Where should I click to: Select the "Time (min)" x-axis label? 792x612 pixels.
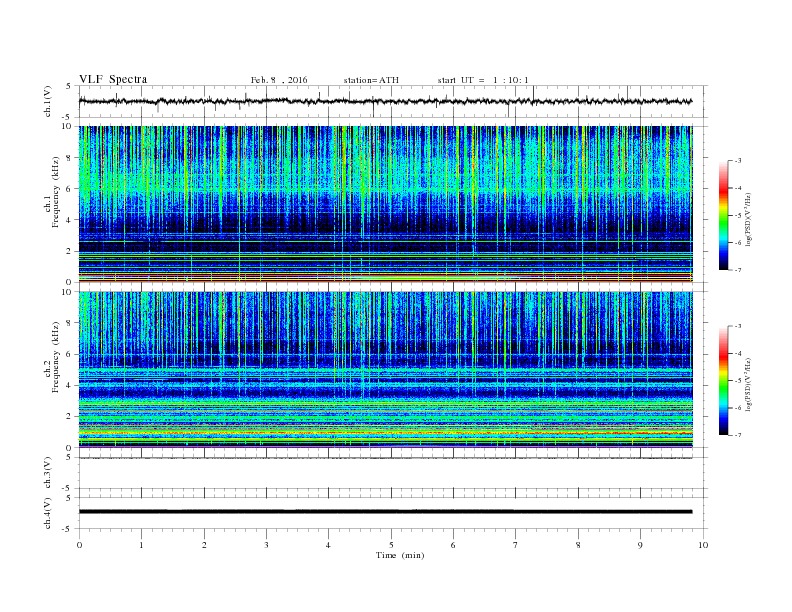400,555
